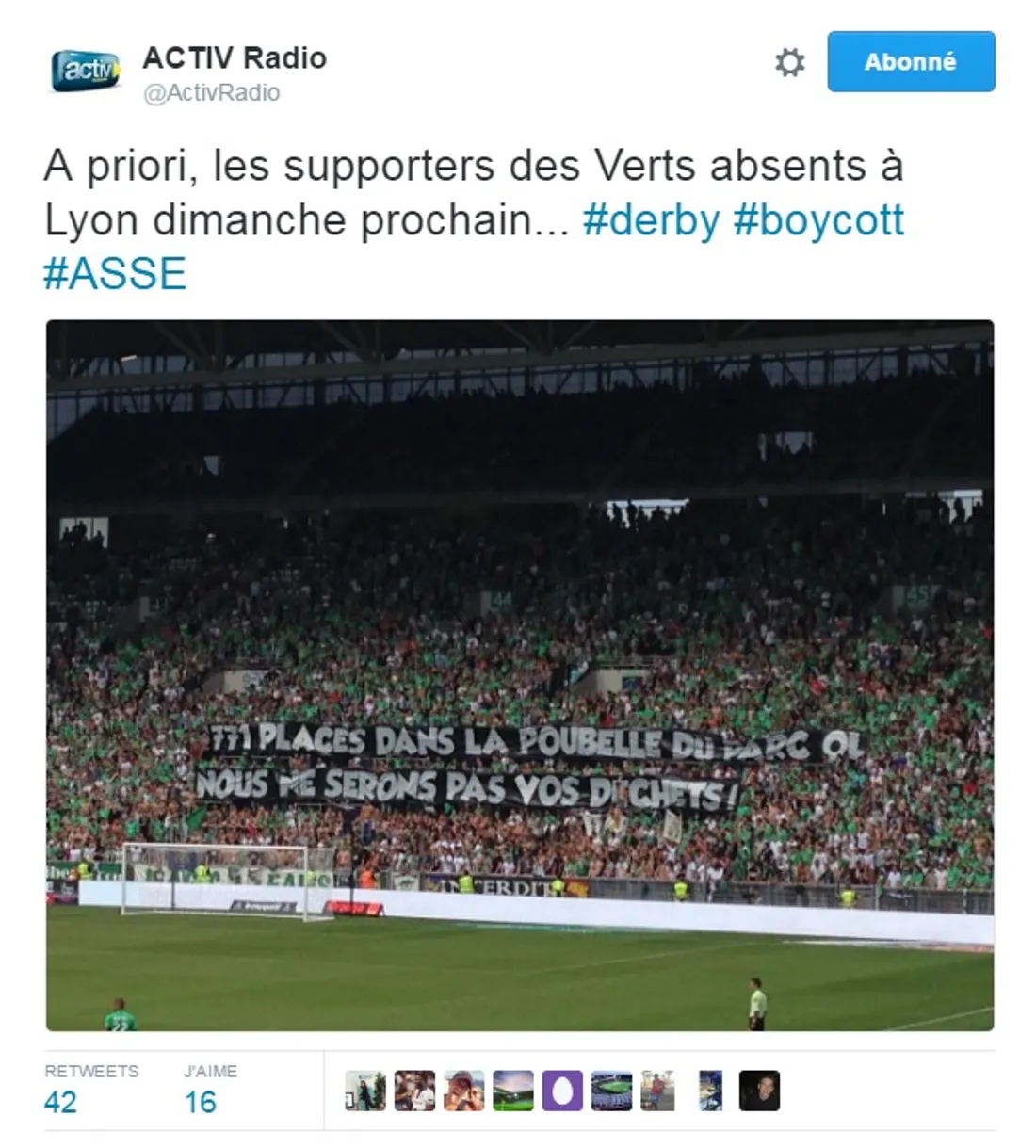Image resolution: width=1036 pixels, height=1148 pixels.
Task: Open the narrow blue avatar thumbnail
Action: [x=711, y=1091]
